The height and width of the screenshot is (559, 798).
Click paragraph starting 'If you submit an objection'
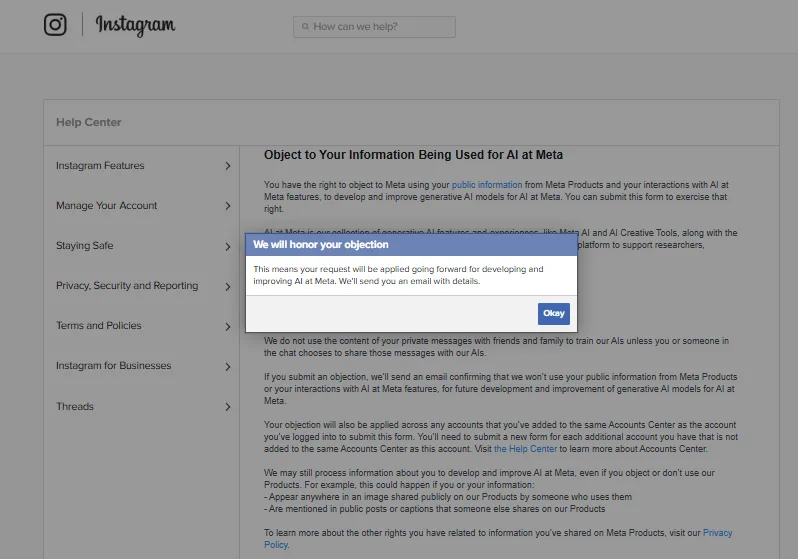point(500,388)
